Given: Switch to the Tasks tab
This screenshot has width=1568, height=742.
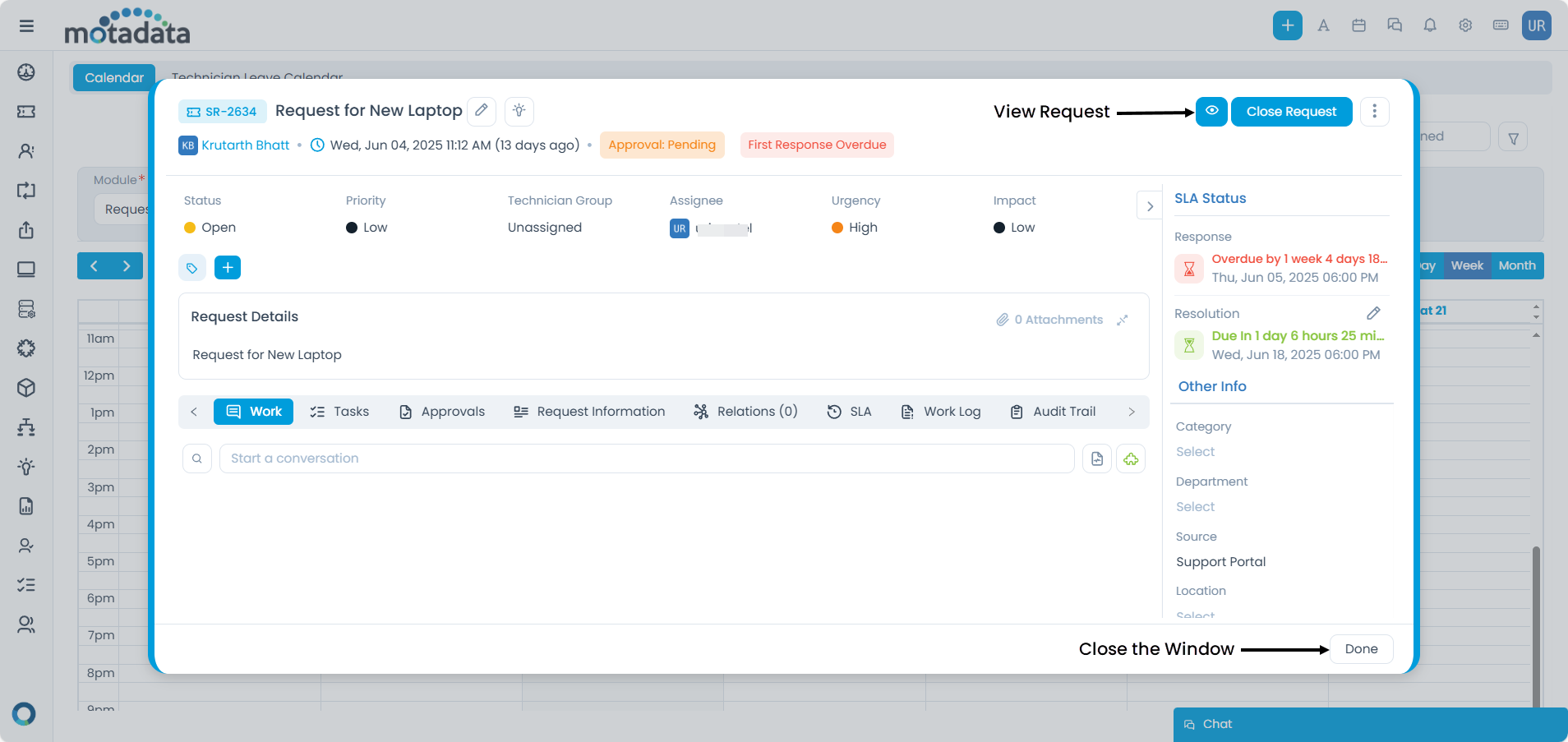Looking at the screenshot, I should [x=339, y=412].
